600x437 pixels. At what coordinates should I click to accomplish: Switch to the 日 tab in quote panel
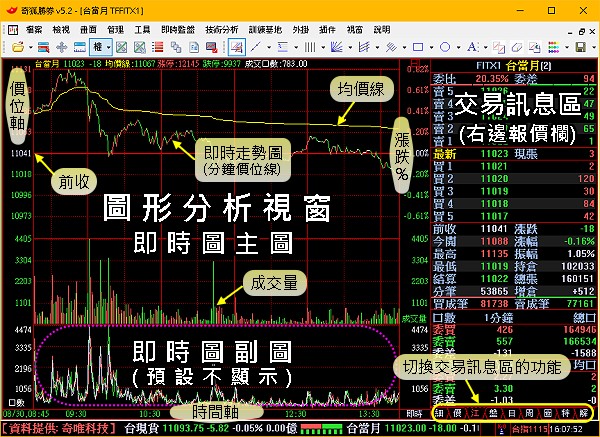click(x=511, y=413)
